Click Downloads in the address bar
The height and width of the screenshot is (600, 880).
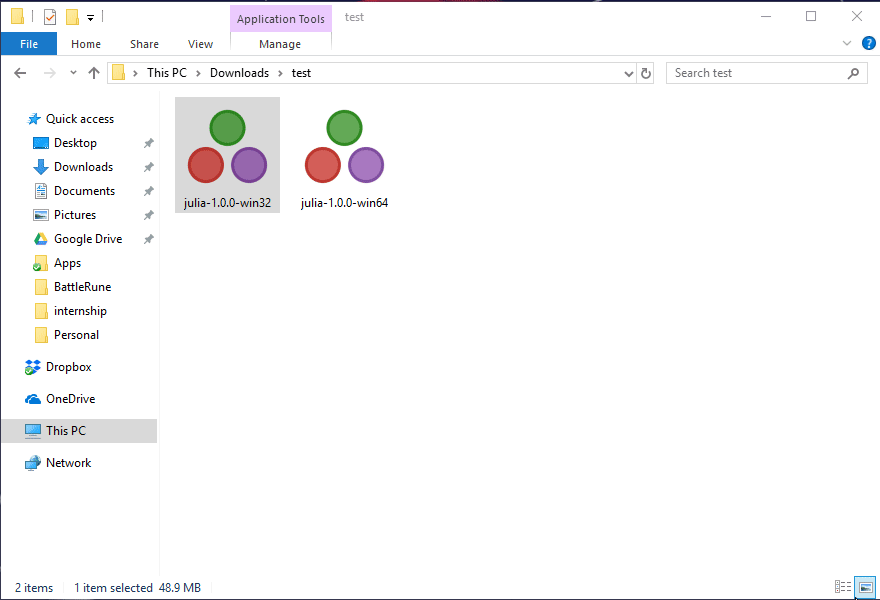pos(239,73)
